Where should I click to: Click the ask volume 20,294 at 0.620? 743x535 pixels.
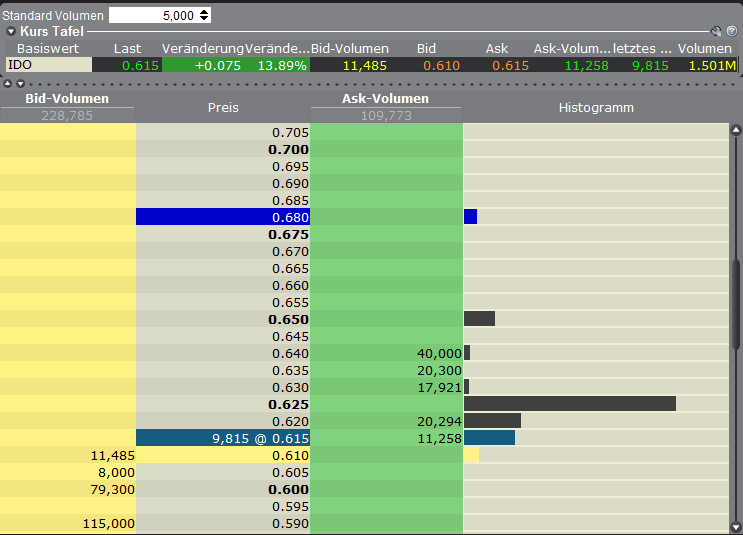(x=439, y=421)
